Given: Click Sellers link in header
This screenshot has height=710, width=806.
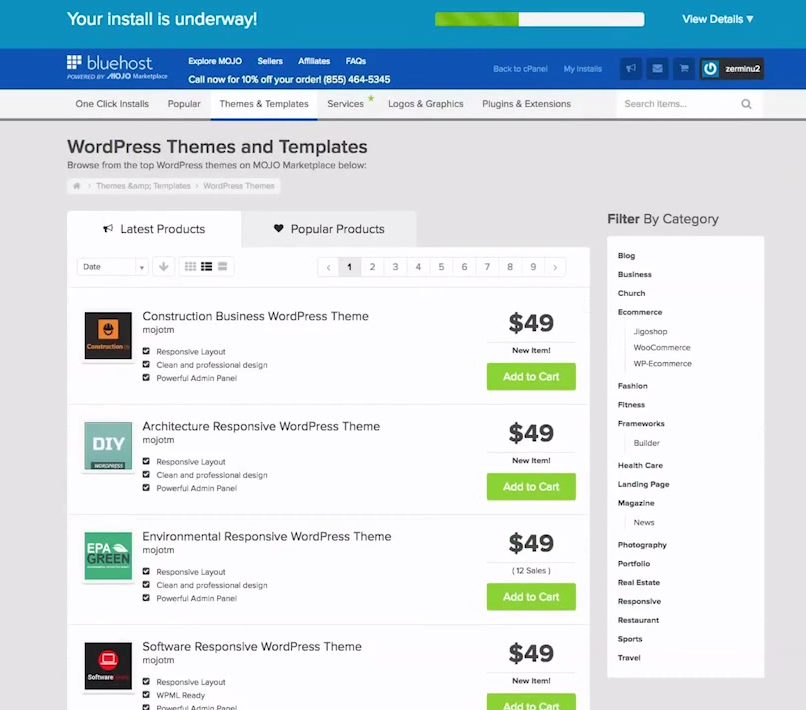Looking at the screenshot, I should 270,61.
